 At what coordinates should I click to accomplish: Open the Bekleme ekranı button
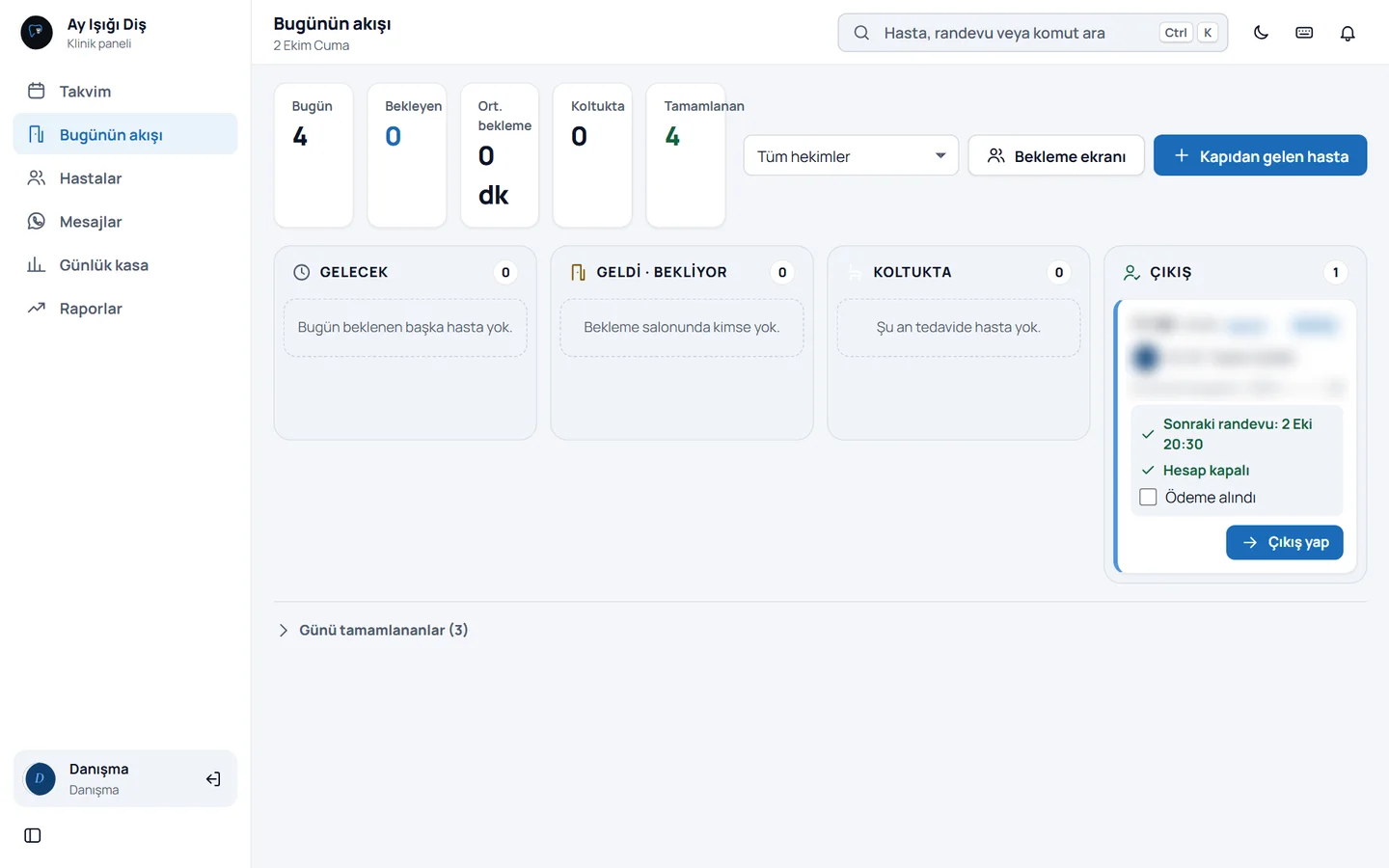(x=1056, y=155)
